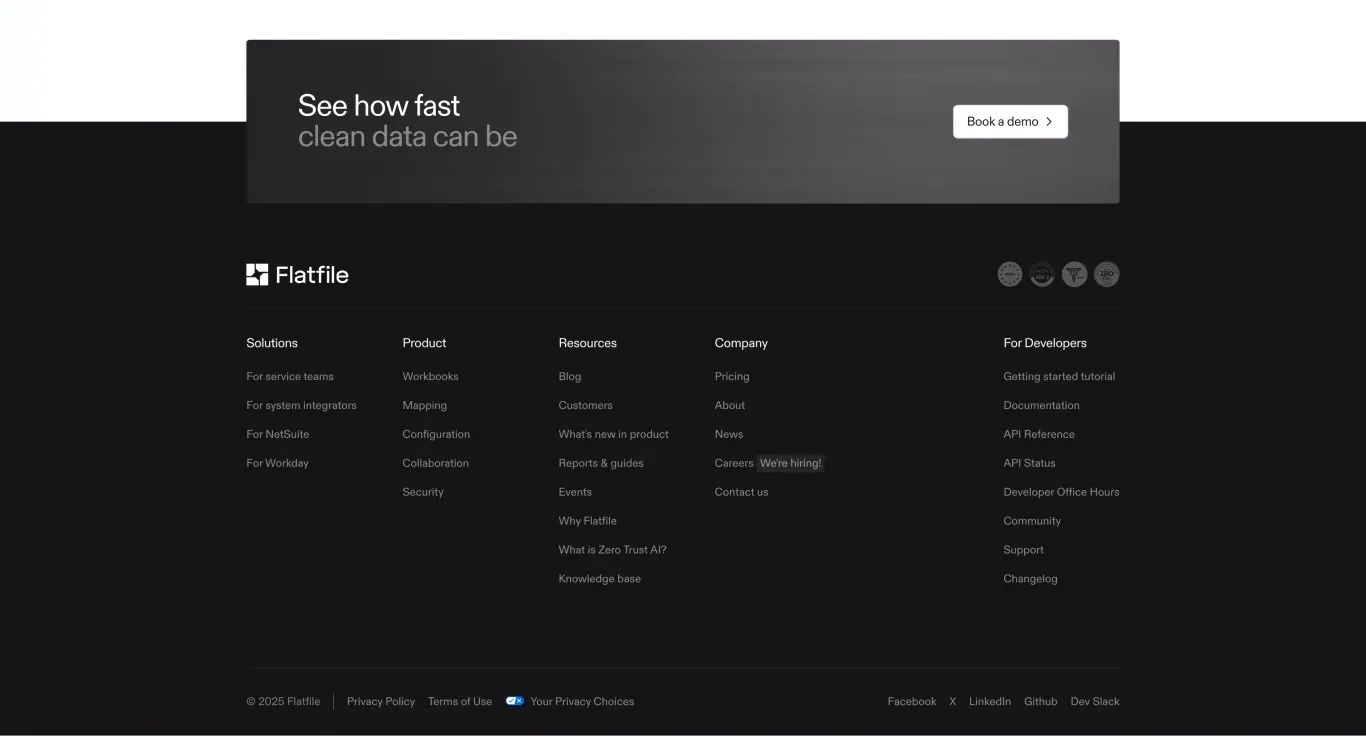Screen dimensions: 1366x736
Task: Click the © 2025 Flatfile copyright text
Action: [283, 702]
